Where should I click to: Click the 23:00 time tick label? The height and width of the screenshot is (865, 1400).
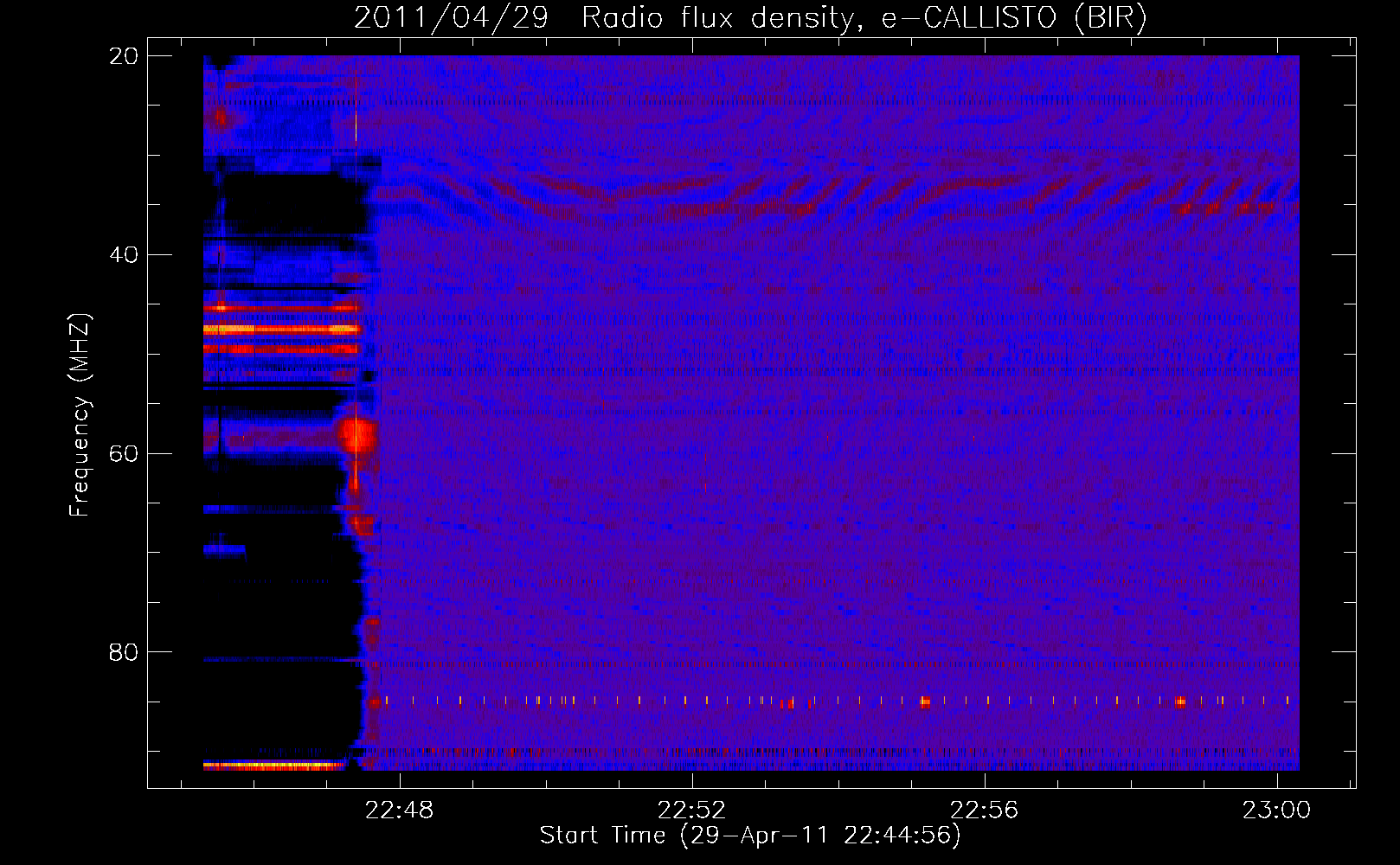[x=1276, y=811]
